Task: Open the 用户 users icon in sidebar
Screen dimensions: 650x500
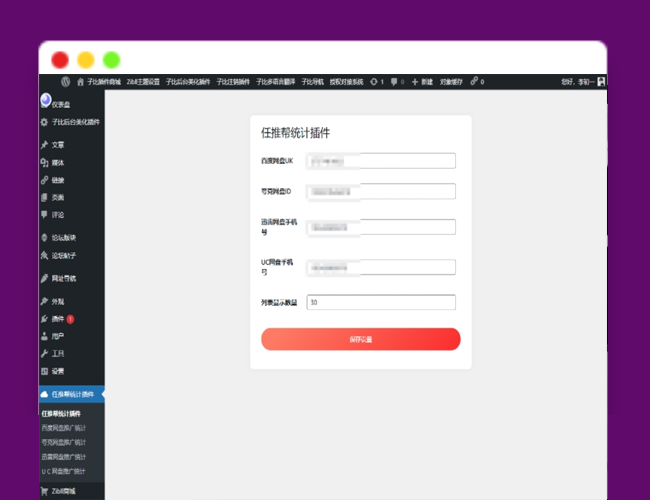Action: 44,336
